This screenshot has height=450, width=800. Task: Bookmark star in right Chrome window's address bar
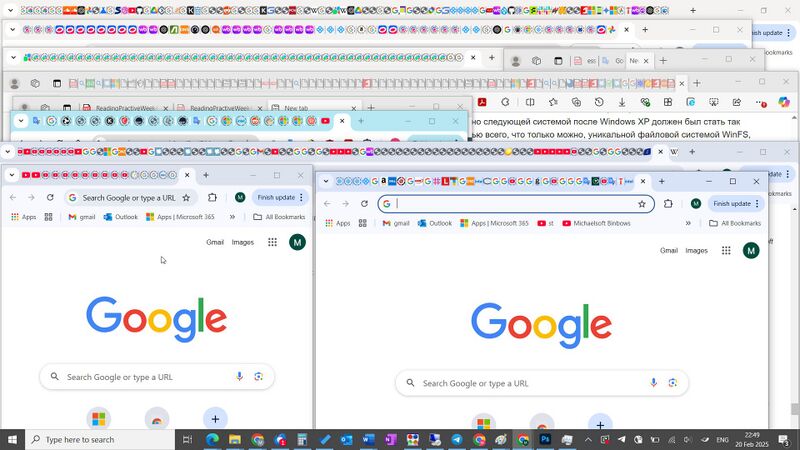click(x=642, y=204)
